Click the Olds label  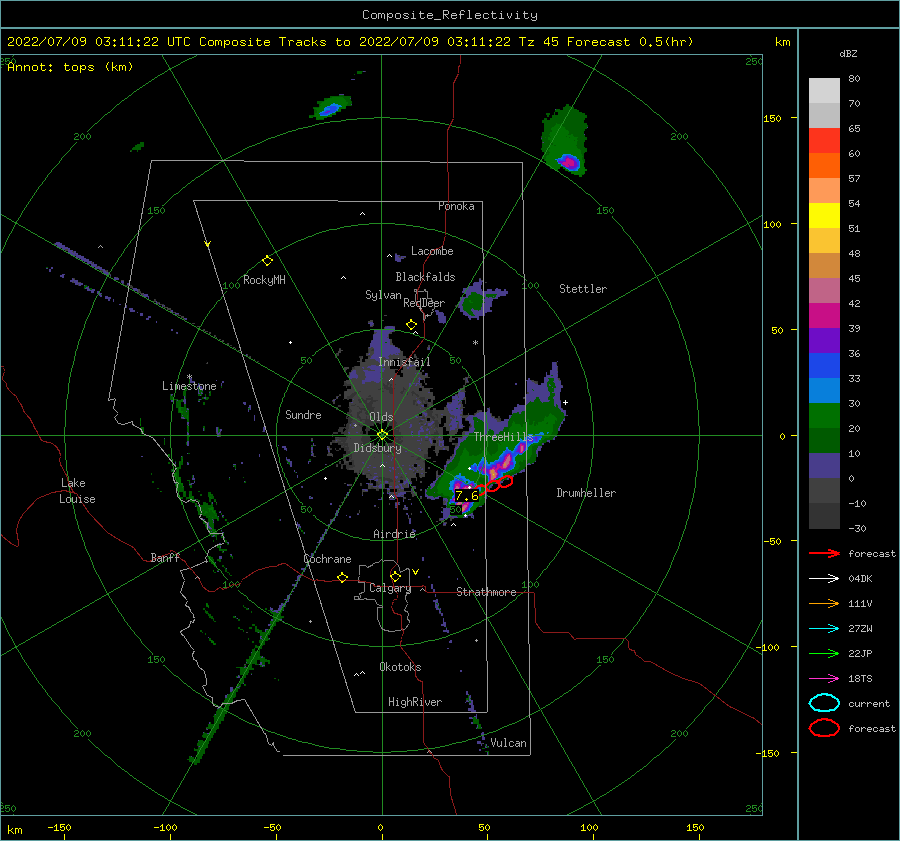pos(381,417)
